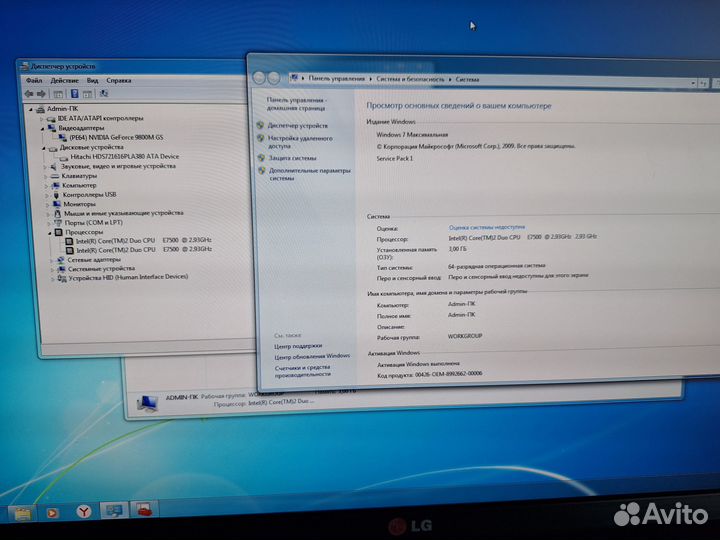Click the WORKGROUP workgroup value
Viewport: 720px width, 540px height.
(465, 336)
